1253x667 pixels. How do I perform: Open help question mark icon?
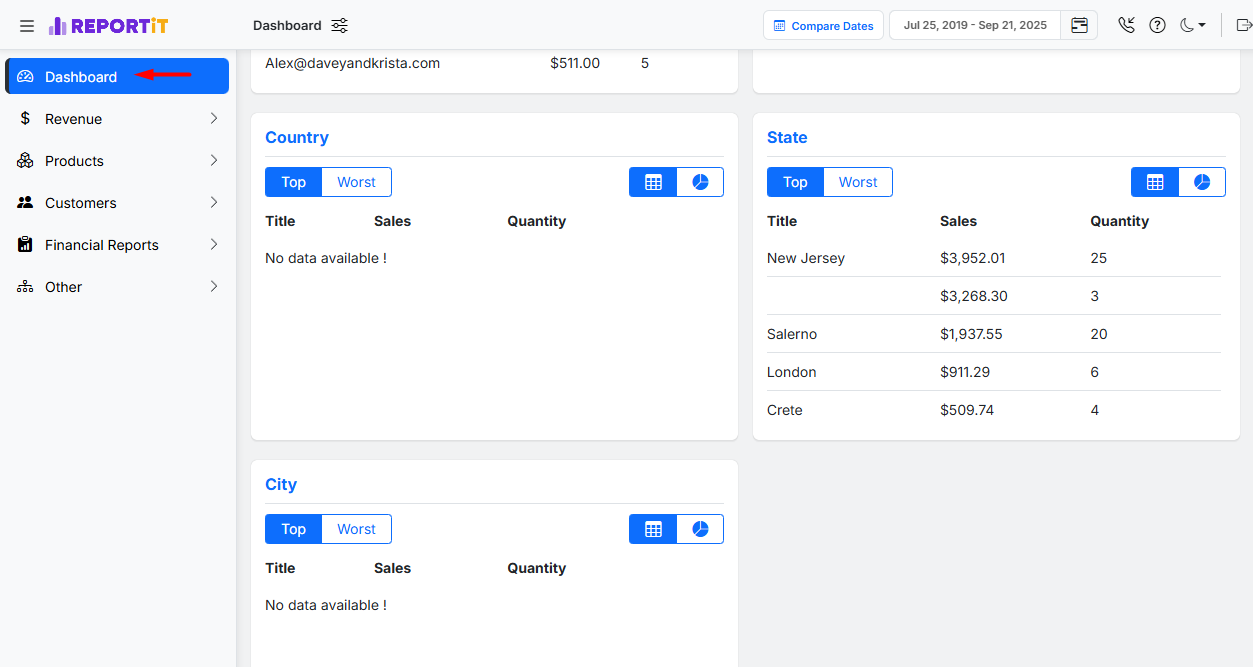(x=1157, y=26)
